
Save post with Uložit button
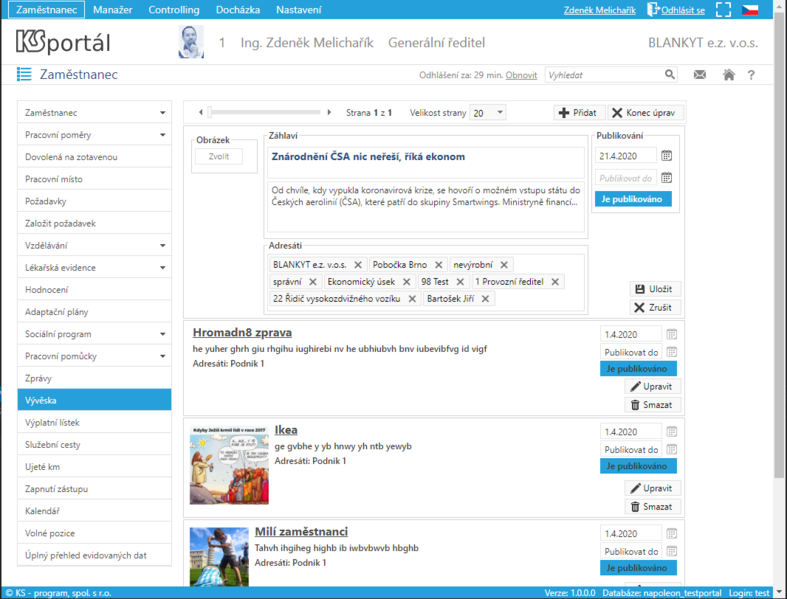655,289
